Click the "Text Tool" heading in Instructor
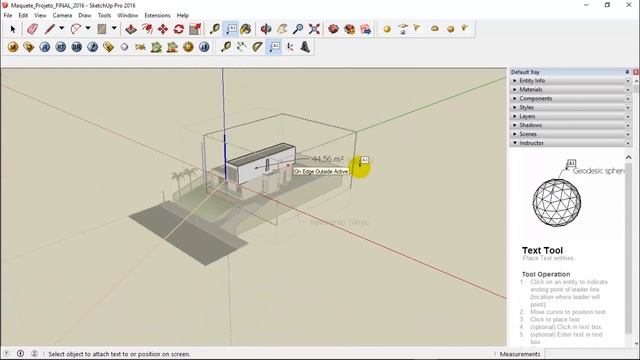Viewport: 640px width, 360px height. pos(542,250)
